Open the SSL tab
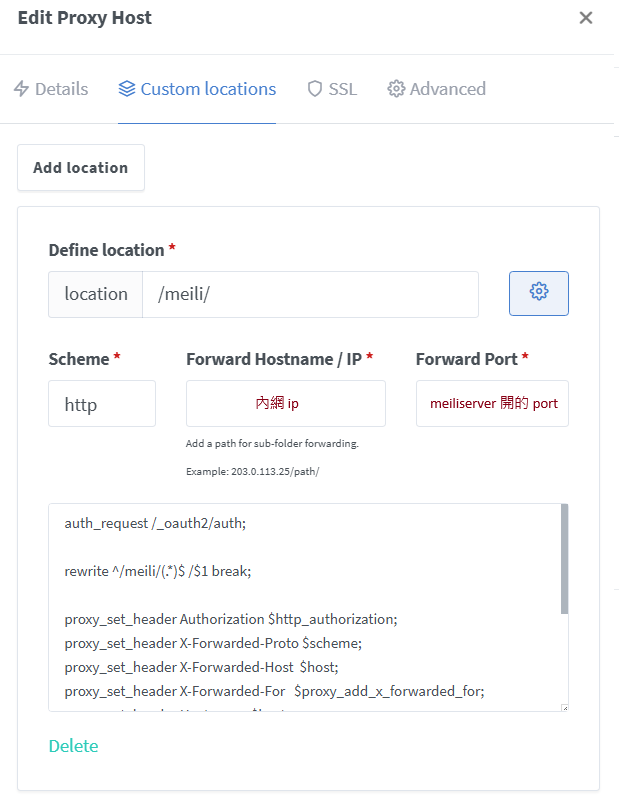 click(x=342, y=89)
